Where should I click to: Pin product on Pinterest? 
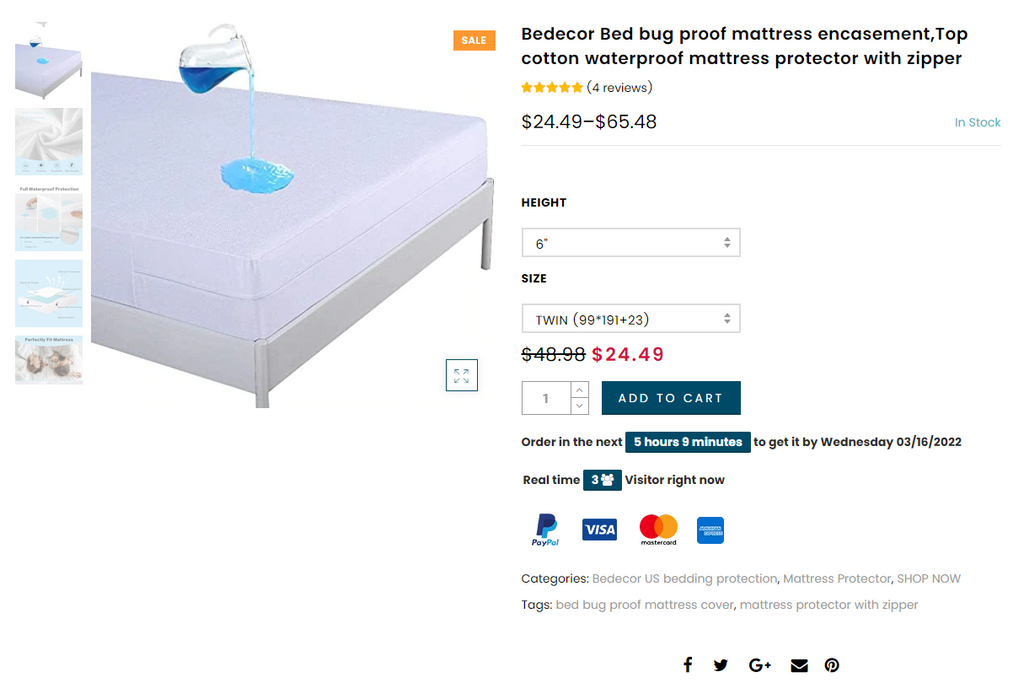pyautogui.click(x=832, y=665)
